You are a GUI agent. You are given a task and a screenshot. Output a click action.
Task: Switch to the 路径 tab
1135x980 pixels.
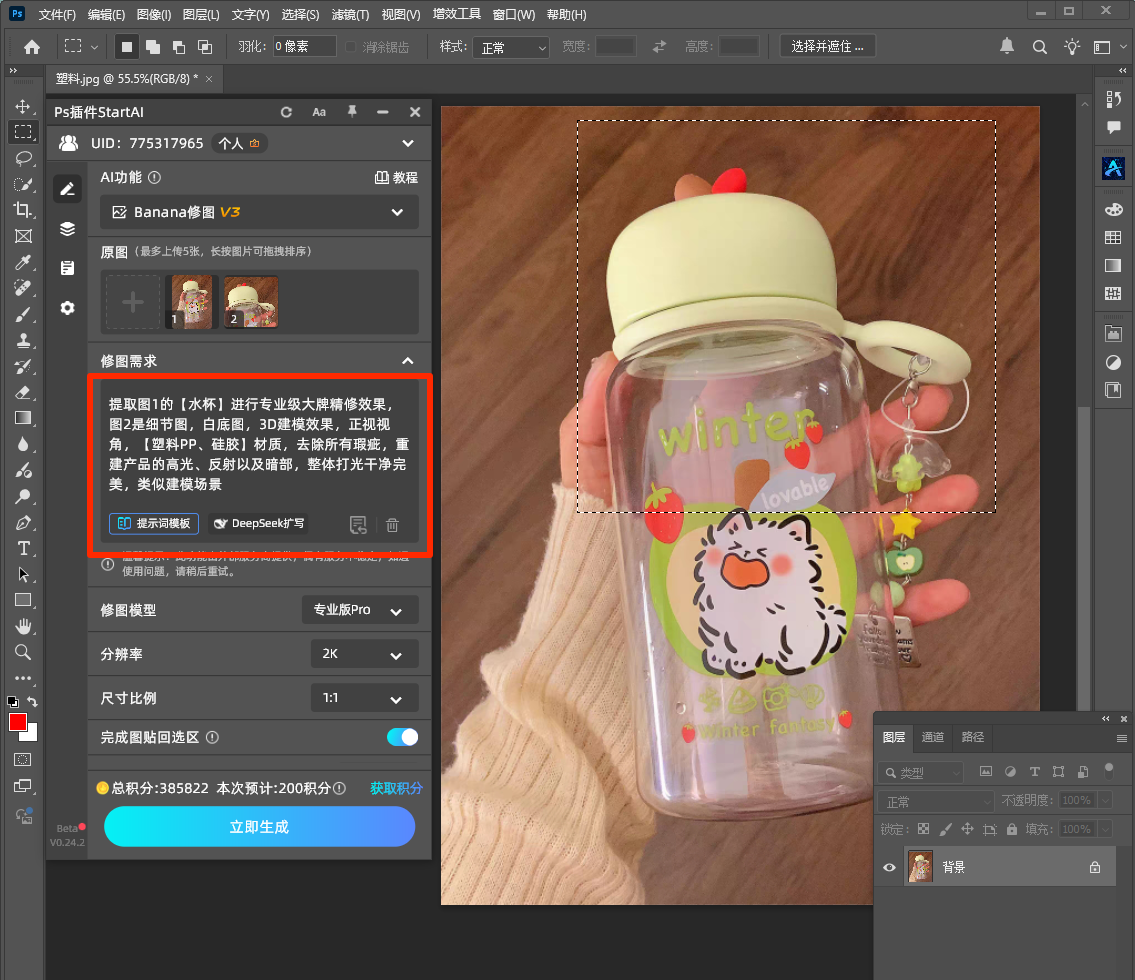tap(972, 737)
